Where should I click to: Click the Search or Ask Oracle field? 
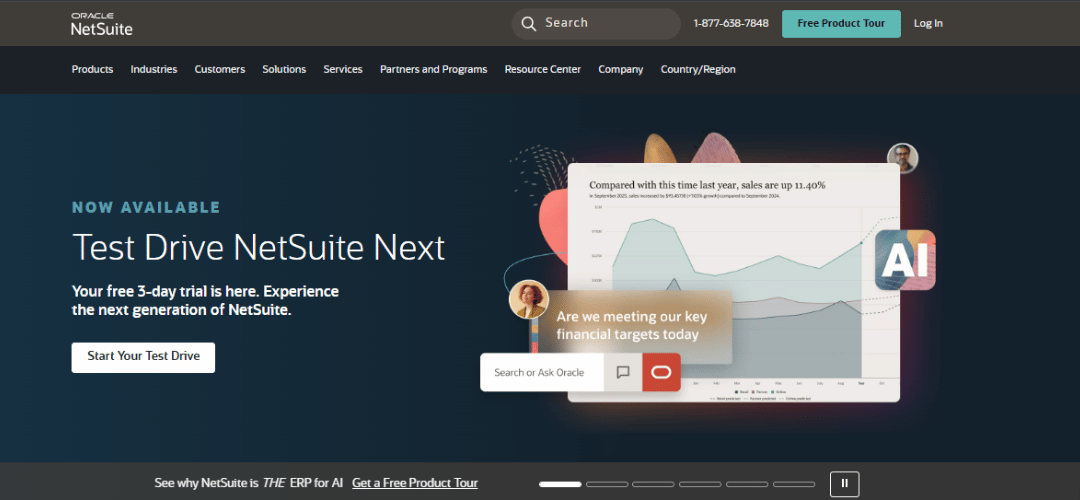coord(542,373)
